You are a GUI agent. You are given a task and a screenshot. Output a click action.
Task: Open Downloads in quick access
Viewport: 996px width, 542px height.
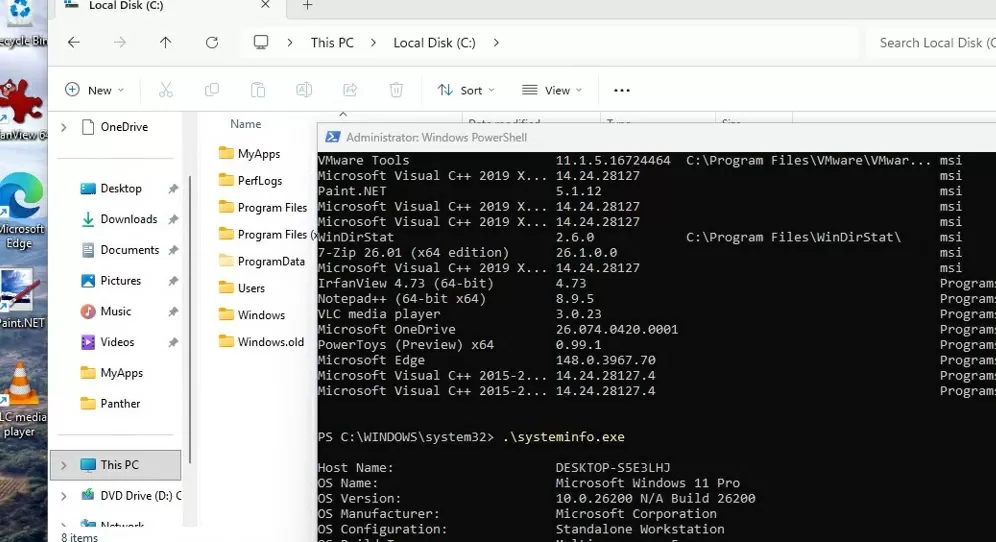128,219
